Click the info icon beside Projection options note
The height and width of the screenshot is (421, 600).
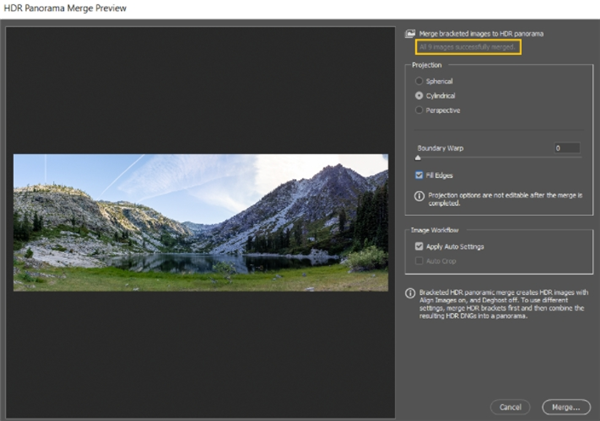419,196
